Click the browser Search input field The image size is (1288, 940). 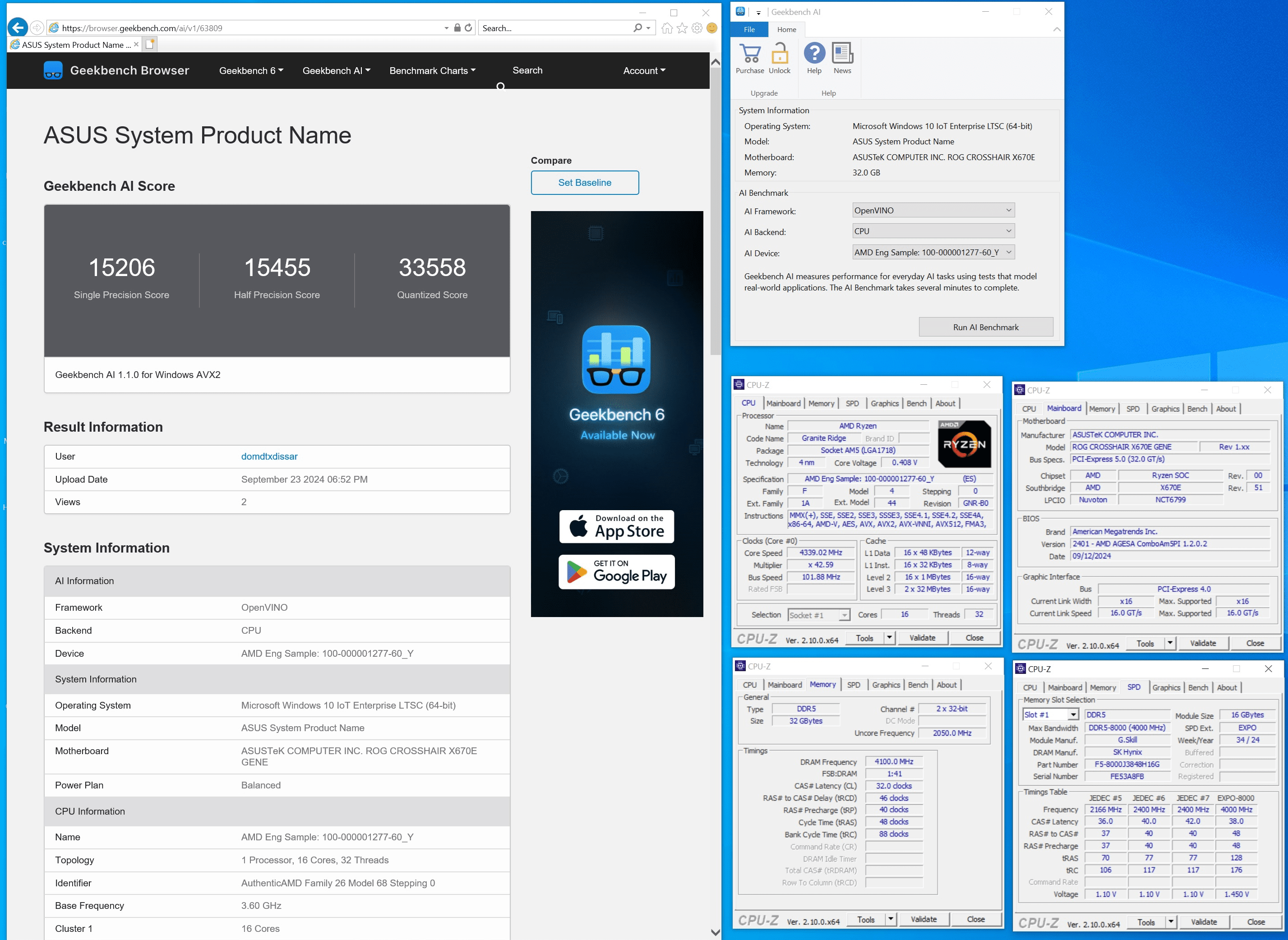coord(555,28)
